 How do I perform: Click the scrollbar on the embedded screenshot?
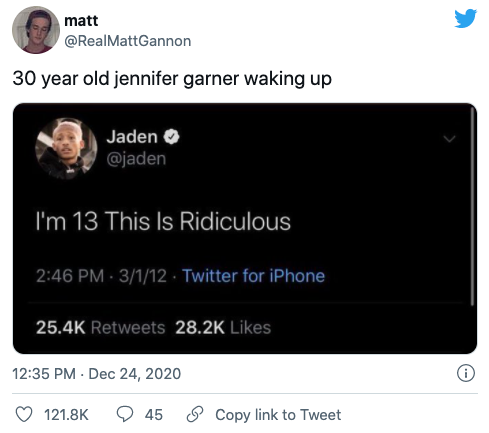(x=472, y=207)
